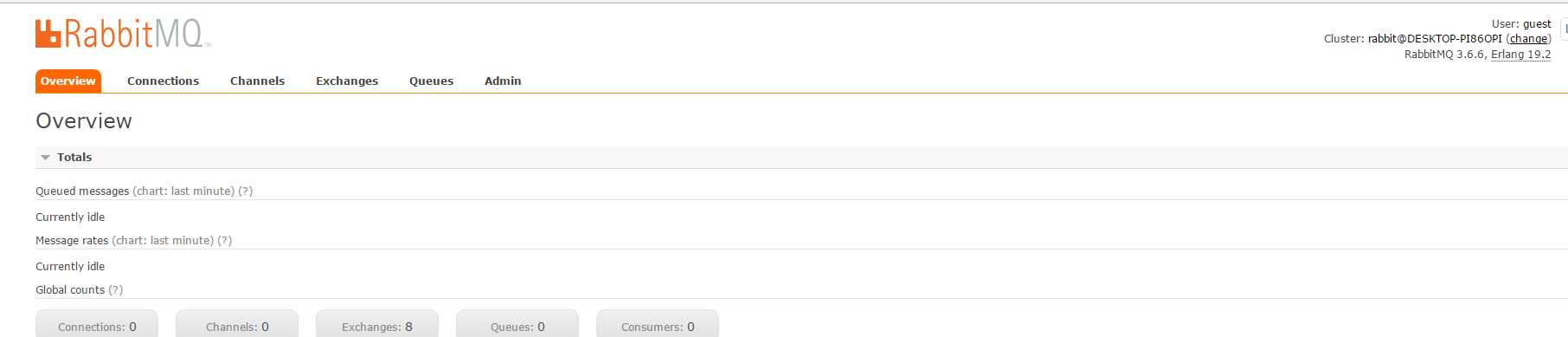The image size is (1568, 337).
Task: Select the Queues tab
Action: (x=431, y=81)
